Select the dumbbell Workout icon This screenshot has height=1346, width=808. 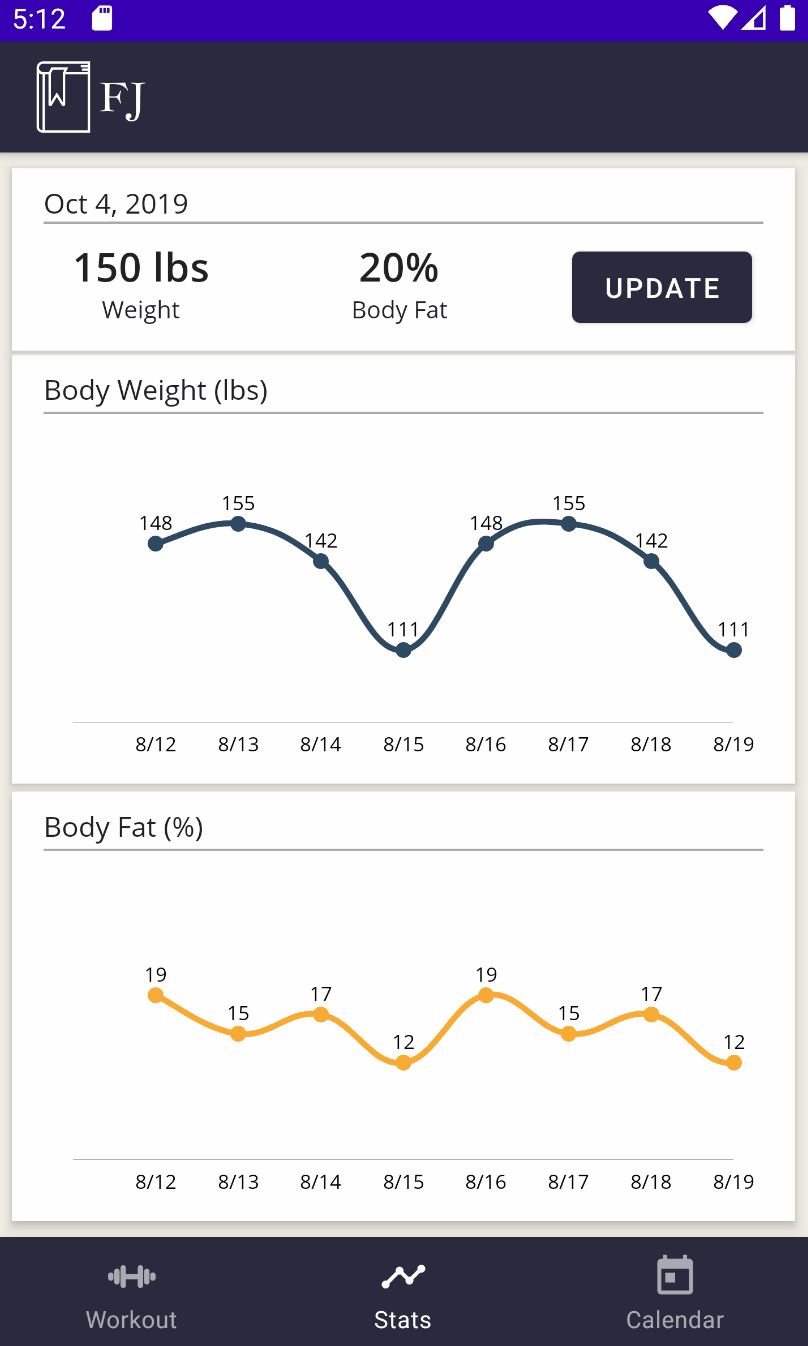[x=130, y=1277]
